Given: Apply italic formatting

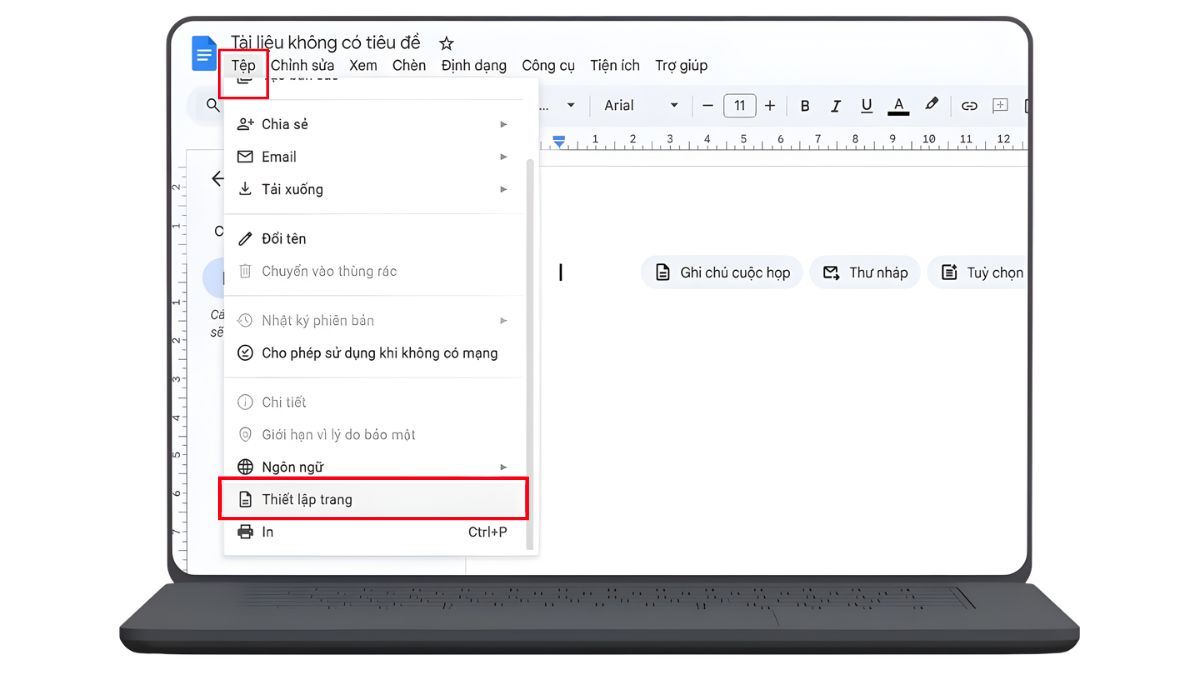Looking at the screenshot, I should (x=836, y=105).
